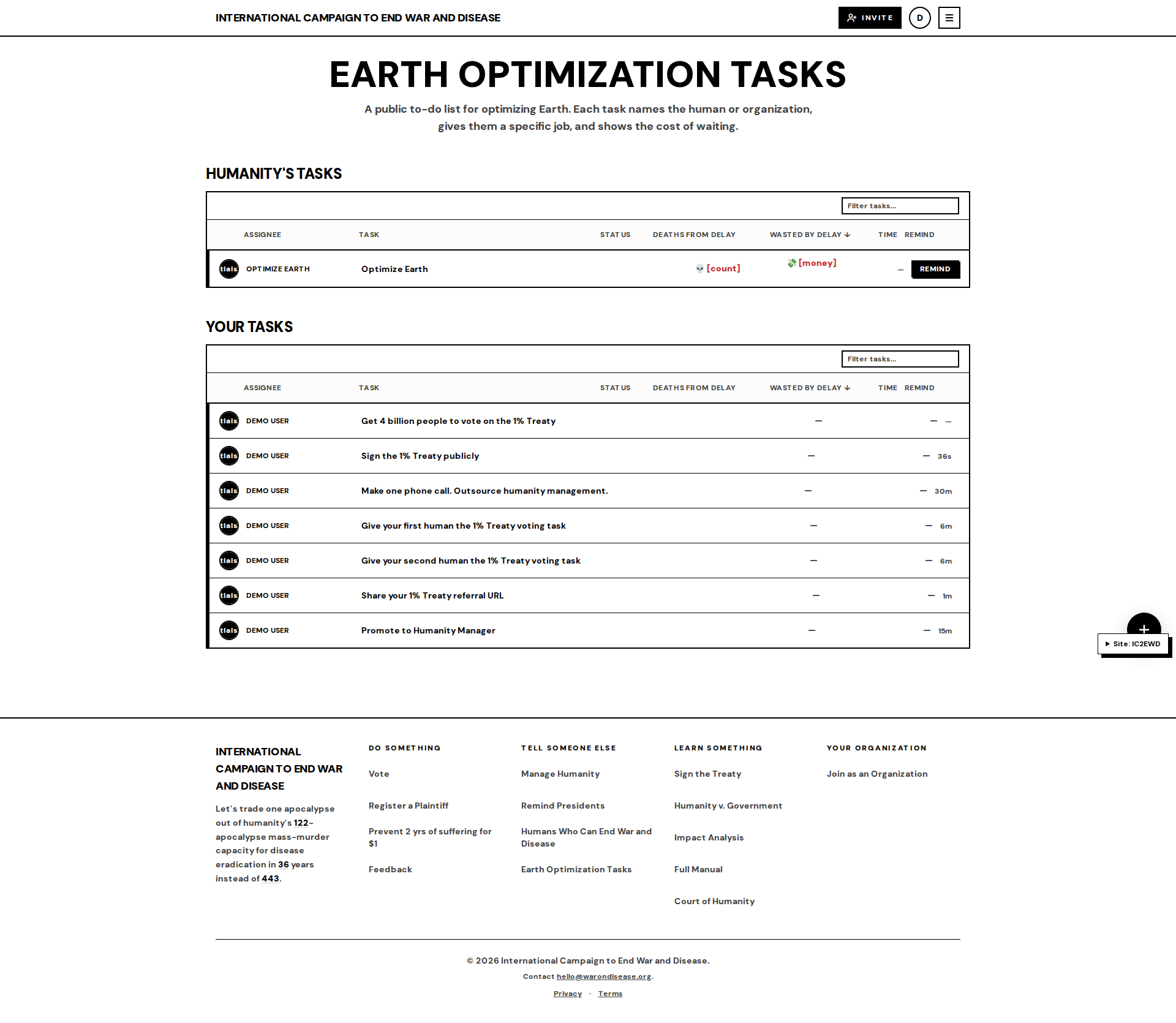Sort Humanity's Tasks by Wasted by Delay

tap(810, 235)
